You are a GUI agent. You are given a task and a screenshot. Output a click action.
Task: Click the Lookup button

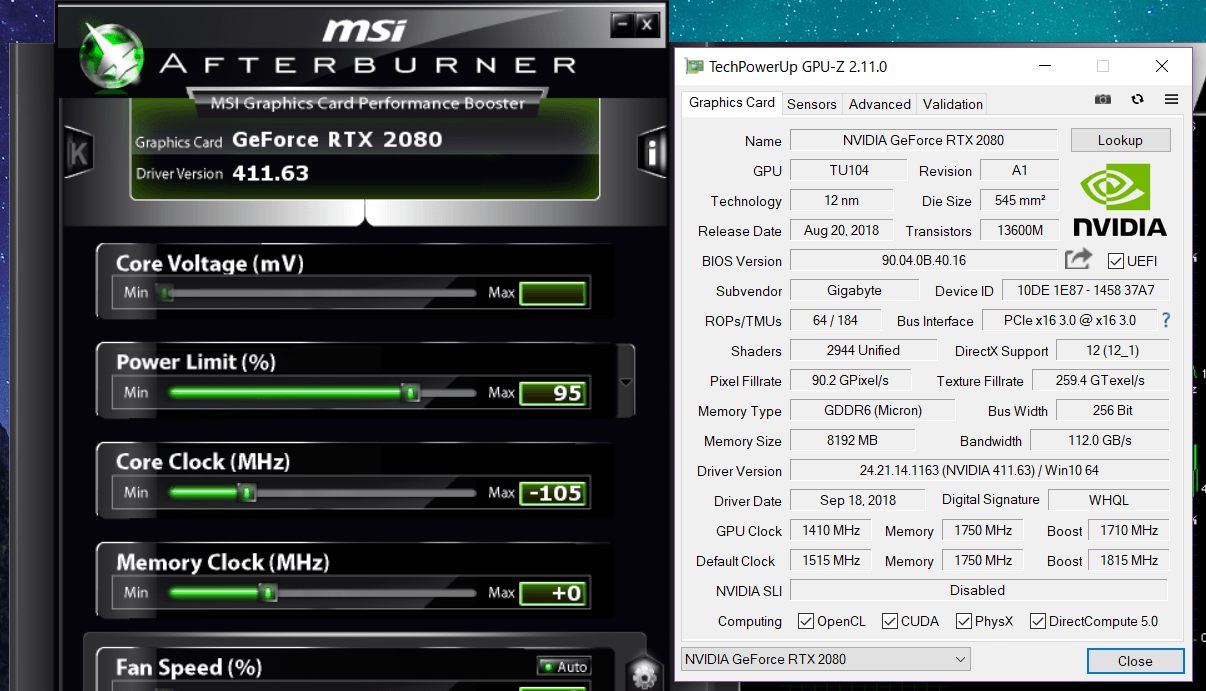tap(1120, 140)
